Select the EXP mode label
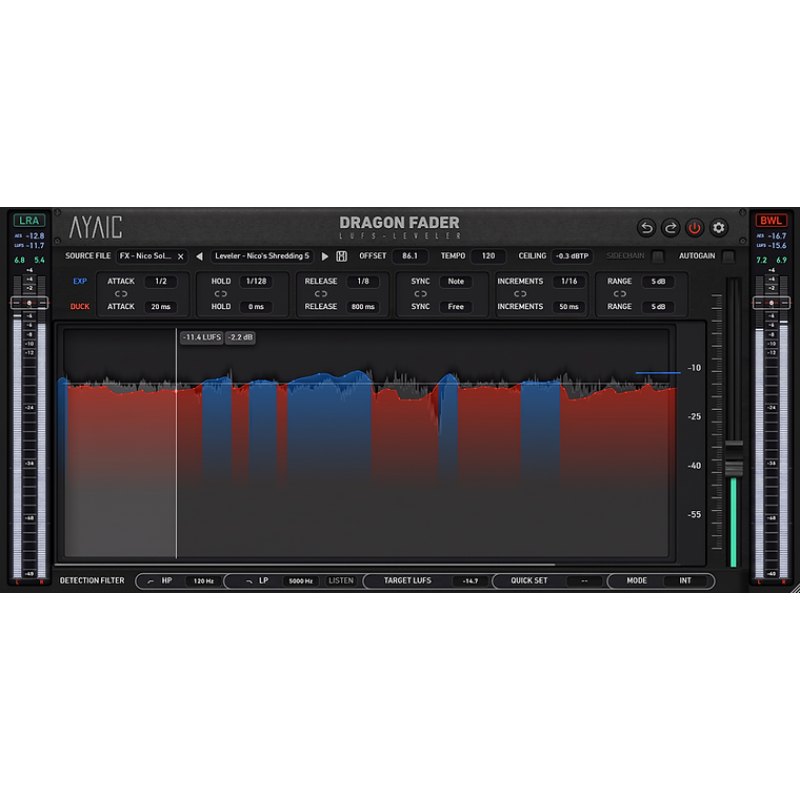 tap(80, 281)
